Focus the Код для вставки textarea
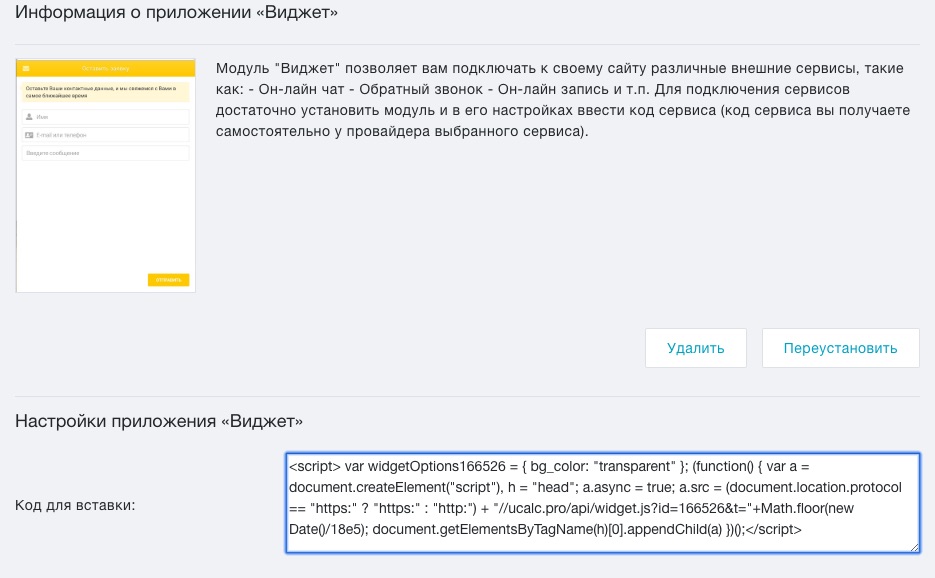 602,503
